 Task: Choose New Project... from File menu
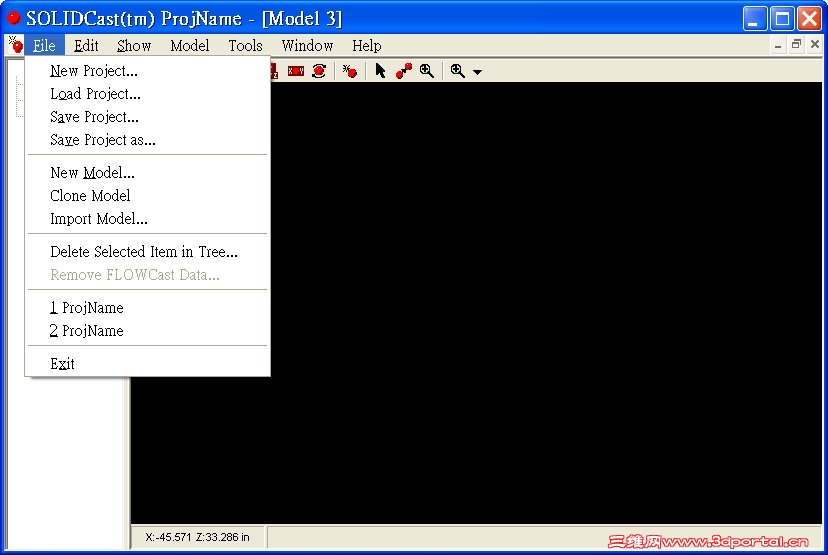(147, 71)
